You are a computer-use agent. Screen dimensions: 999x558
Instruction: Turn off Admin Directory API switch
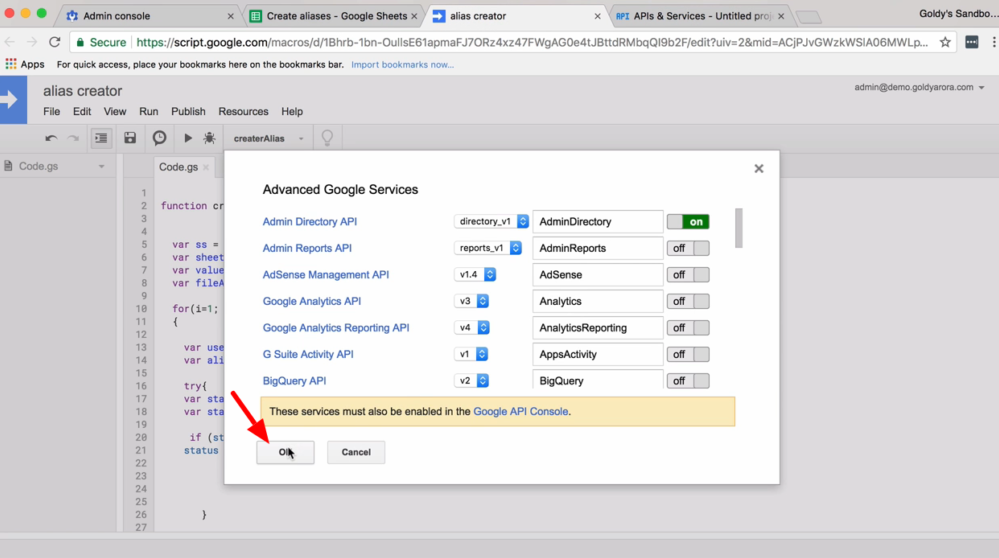(688, 222)
